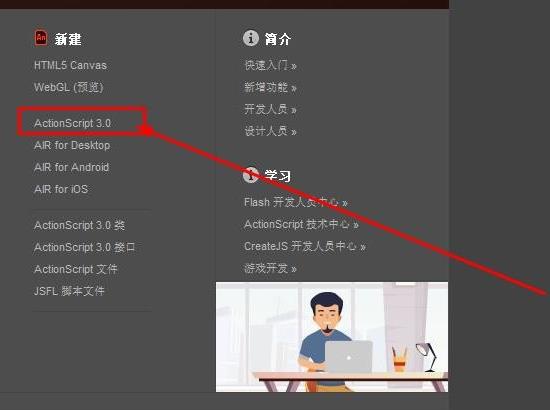The height and width of the screenshot is (410, 550).
Task: Open the 设计人员 link
Action: point(270,131)
